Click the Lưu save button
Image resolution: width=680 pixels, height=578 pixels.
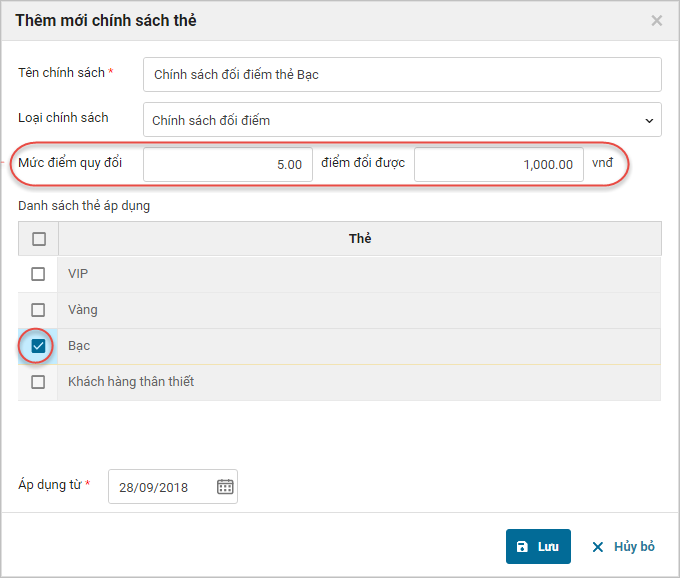[x=538, y=547]
